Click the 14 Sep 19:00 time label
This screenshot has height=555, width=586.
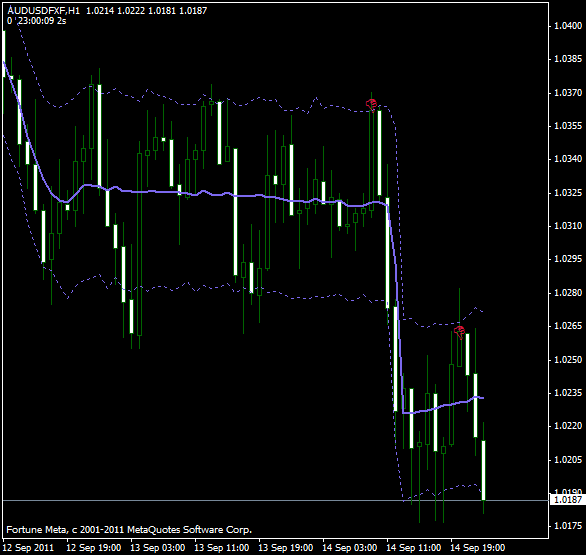click(x=478, y=548)
